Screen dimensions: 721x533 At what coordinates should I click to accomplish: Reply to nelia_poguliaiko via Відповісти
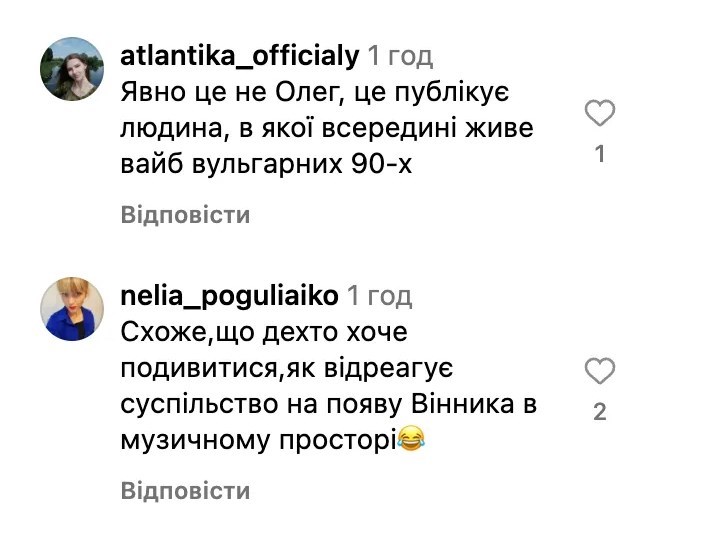(185, 491)
